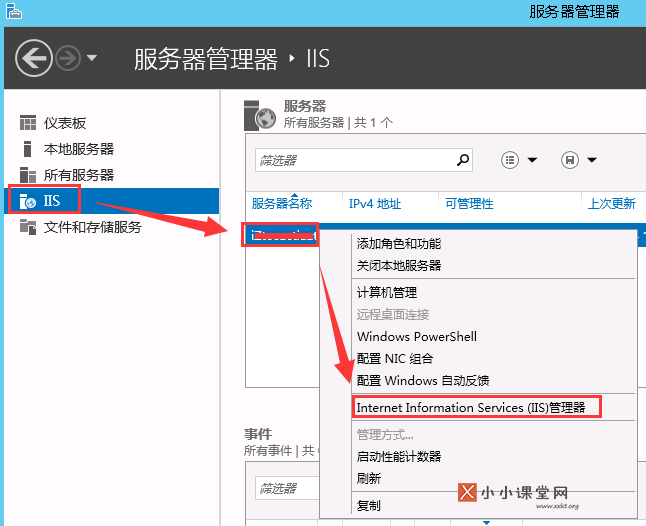The image size is (646, 526).
Task: Click the 所有服务器 servers icon
Action: 28,175
